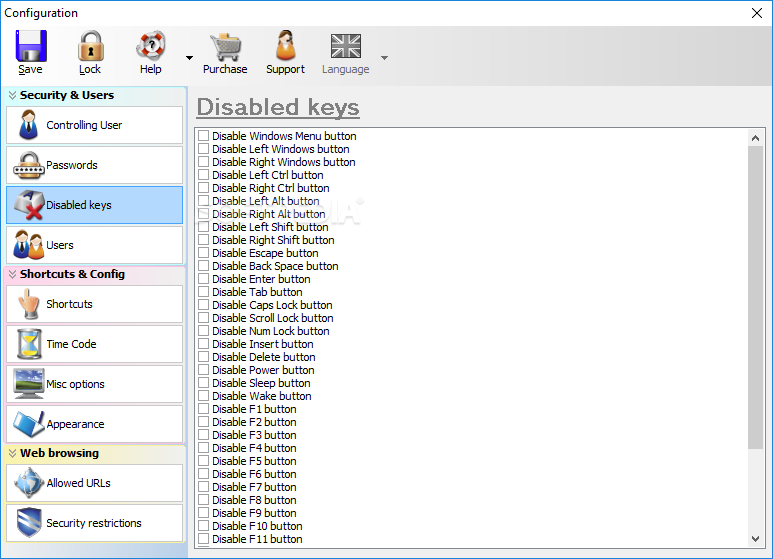
Task: Open the Controlling User label
Action: (x=84, y=125)
